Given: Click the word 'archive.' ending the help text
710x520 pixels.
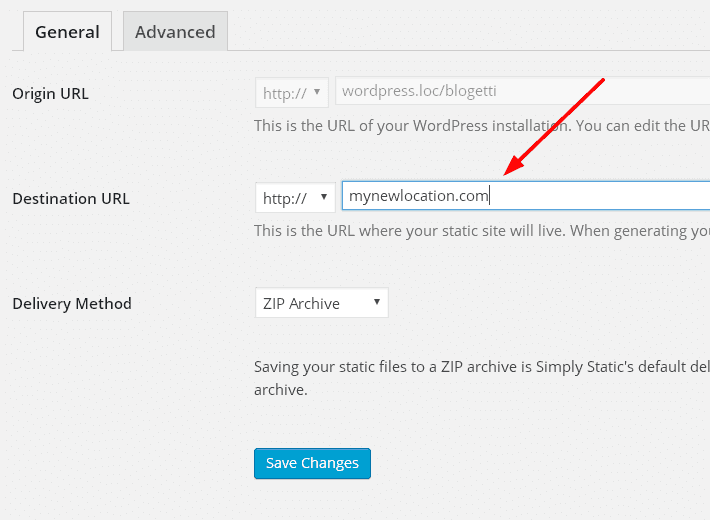Looking at the screenshot, I should pyautogui.click(x=280, y=390).
